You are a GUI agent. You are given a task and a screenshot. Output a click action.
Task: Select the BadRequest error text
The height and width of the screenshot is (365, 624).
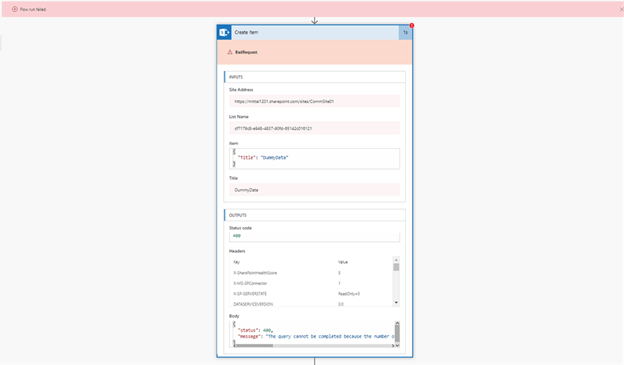(246, 52)
